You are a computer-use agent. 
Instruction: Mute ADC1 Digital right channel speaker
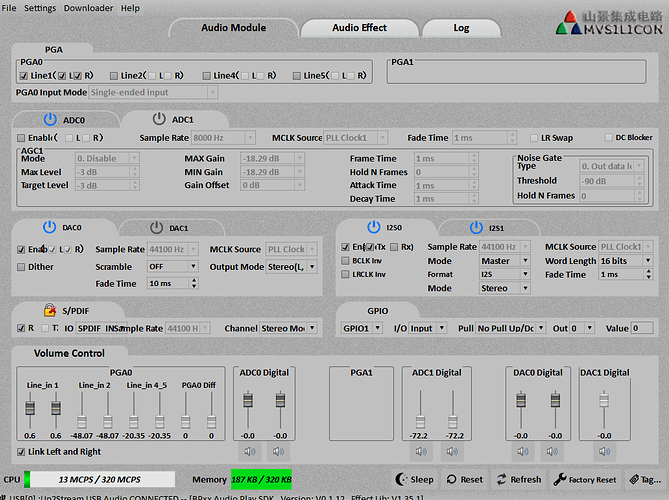pos(452,451)
